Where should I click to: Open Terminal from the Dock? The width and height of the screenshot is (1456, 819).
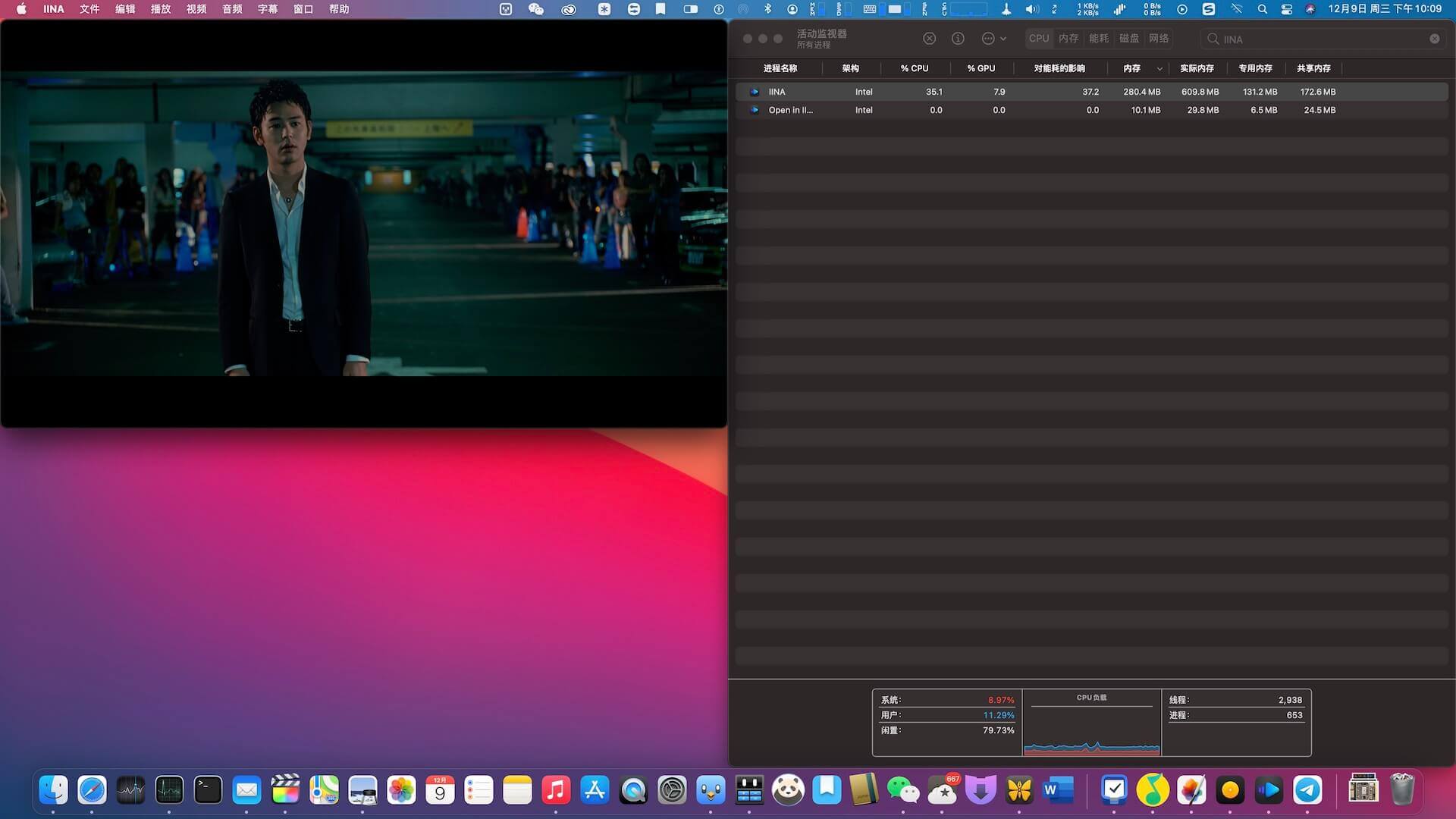[208, 790]
